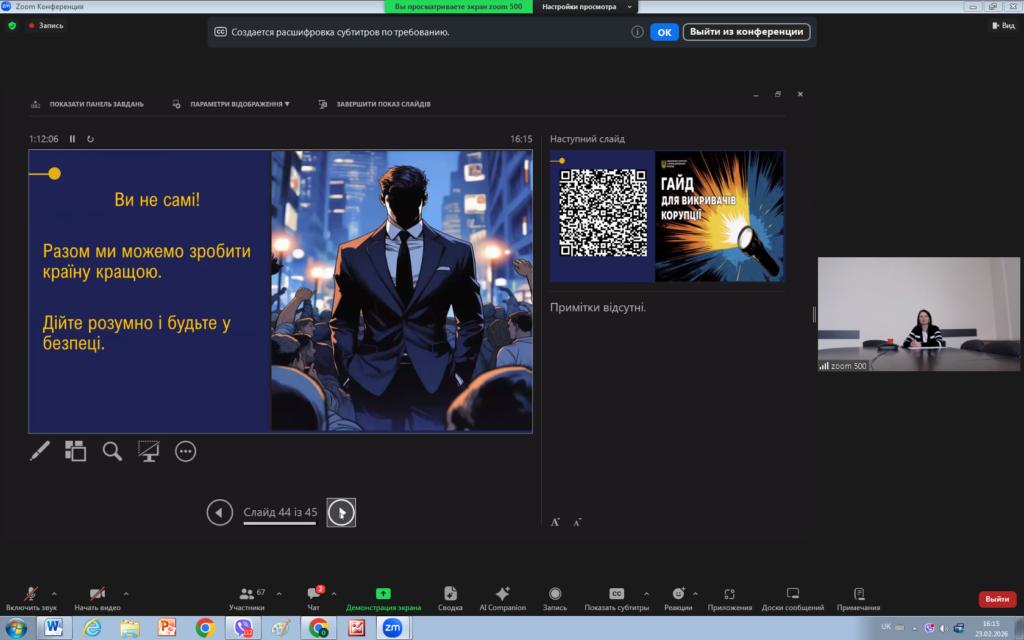Image resolution: width=1024 pixels, height=640 pixels.
Task: Click the slide progress bar under Слайд 44 із 45
Action: pyautogui.click(x=279, y=523)
